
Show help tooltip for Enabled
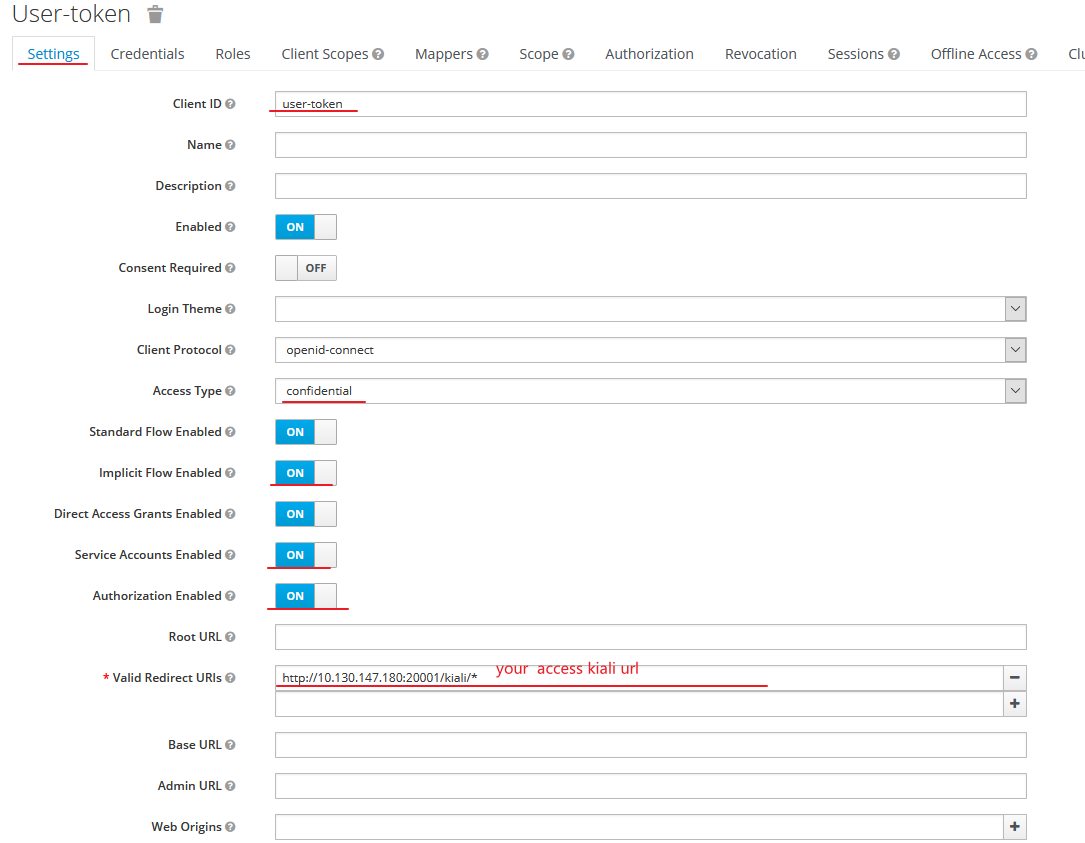coord(230,227)
